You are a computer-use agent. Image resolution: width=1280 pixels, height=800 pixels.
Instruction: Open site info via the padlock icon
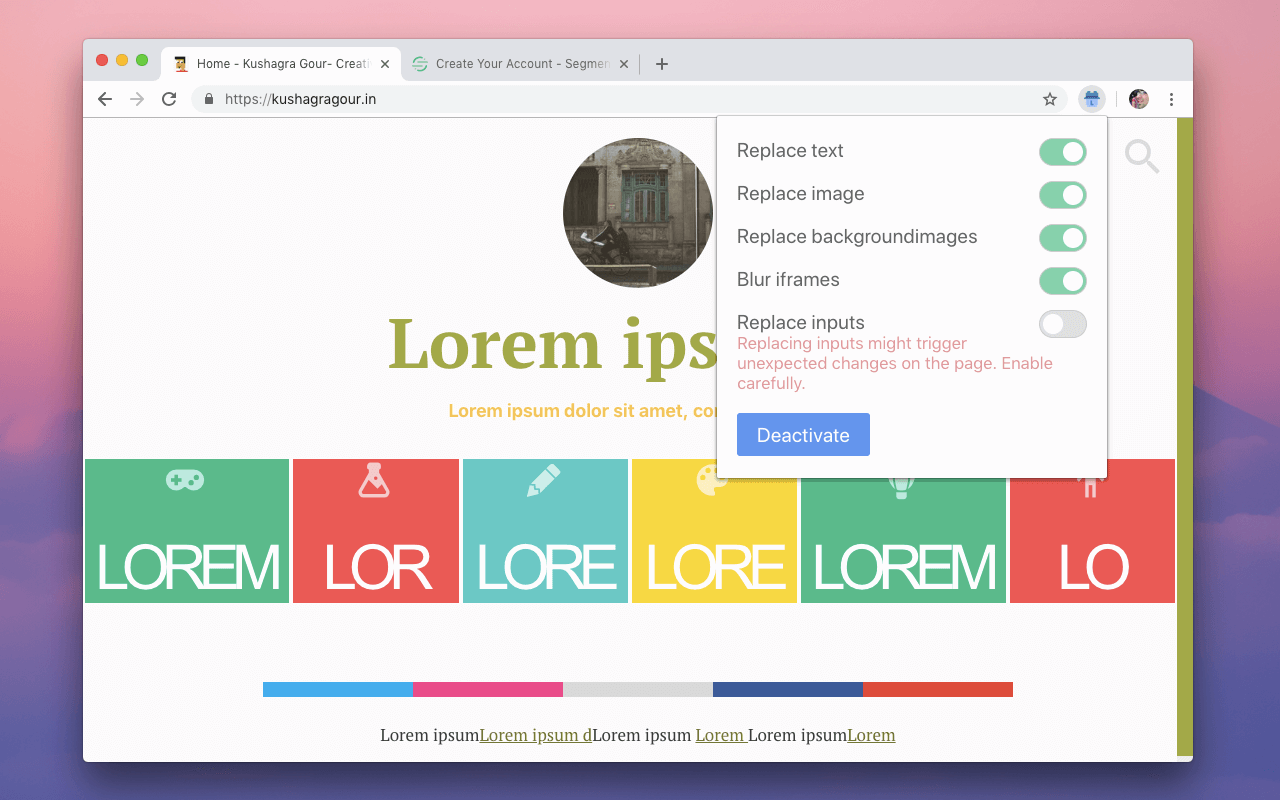pyautogui.click(x=207, y=99)
